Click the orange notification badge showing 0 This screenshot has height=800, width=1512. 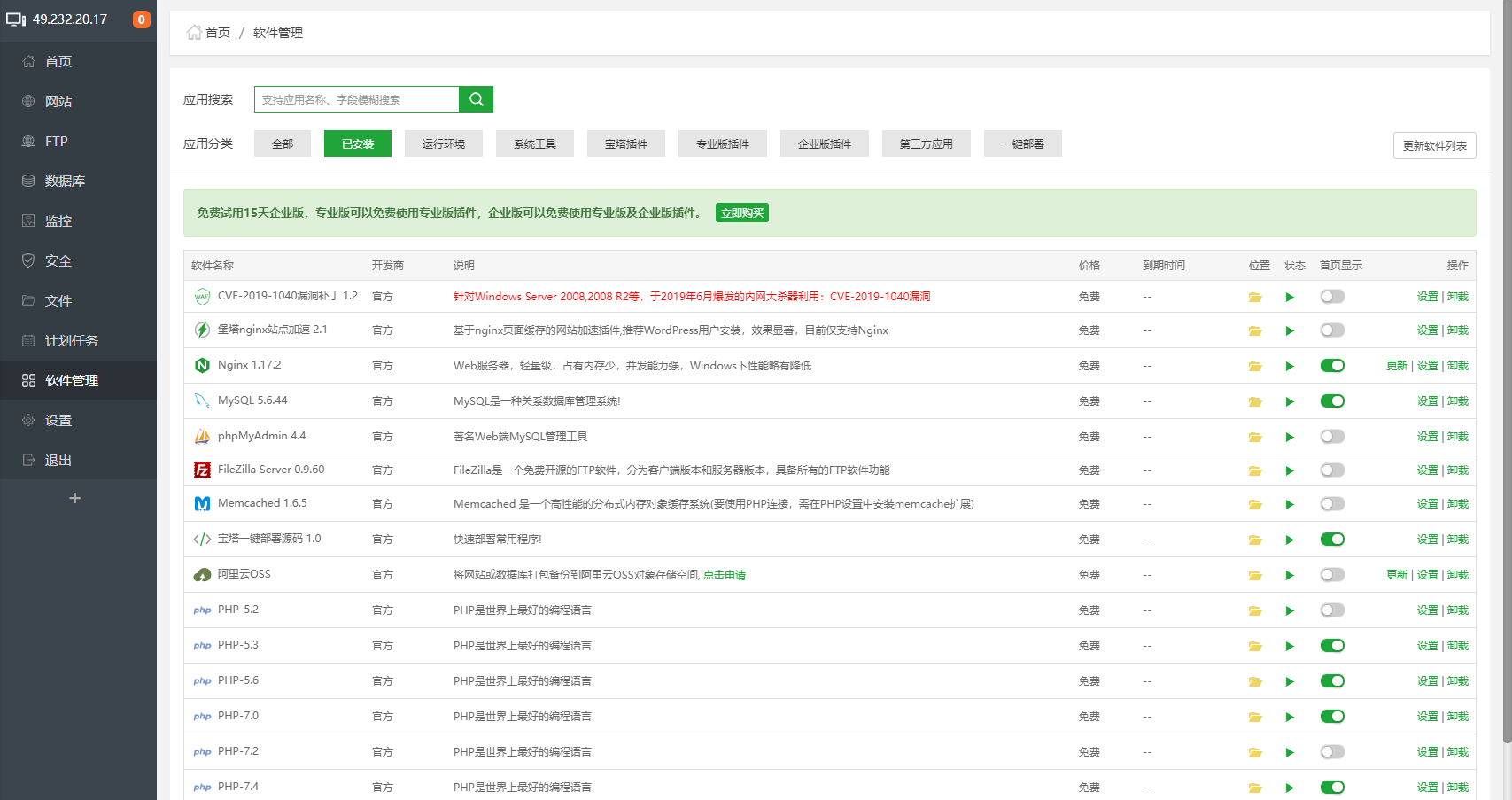click(x=142, y=19)
